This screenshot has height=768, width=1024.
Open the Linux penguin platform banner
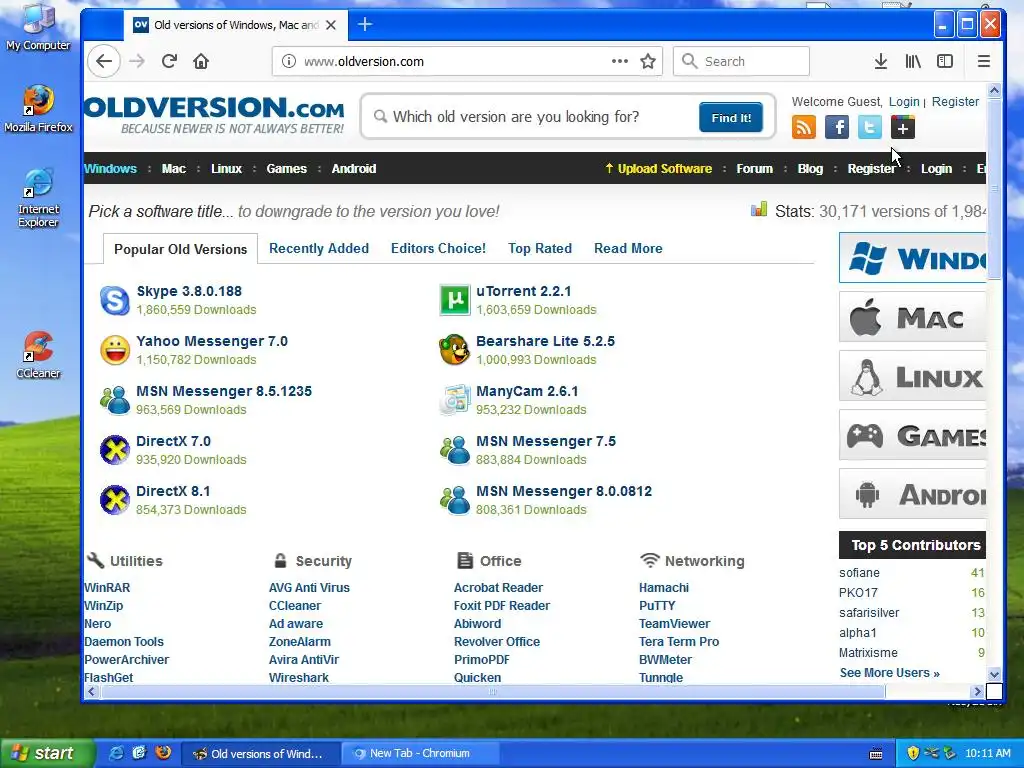coord(912,376)
